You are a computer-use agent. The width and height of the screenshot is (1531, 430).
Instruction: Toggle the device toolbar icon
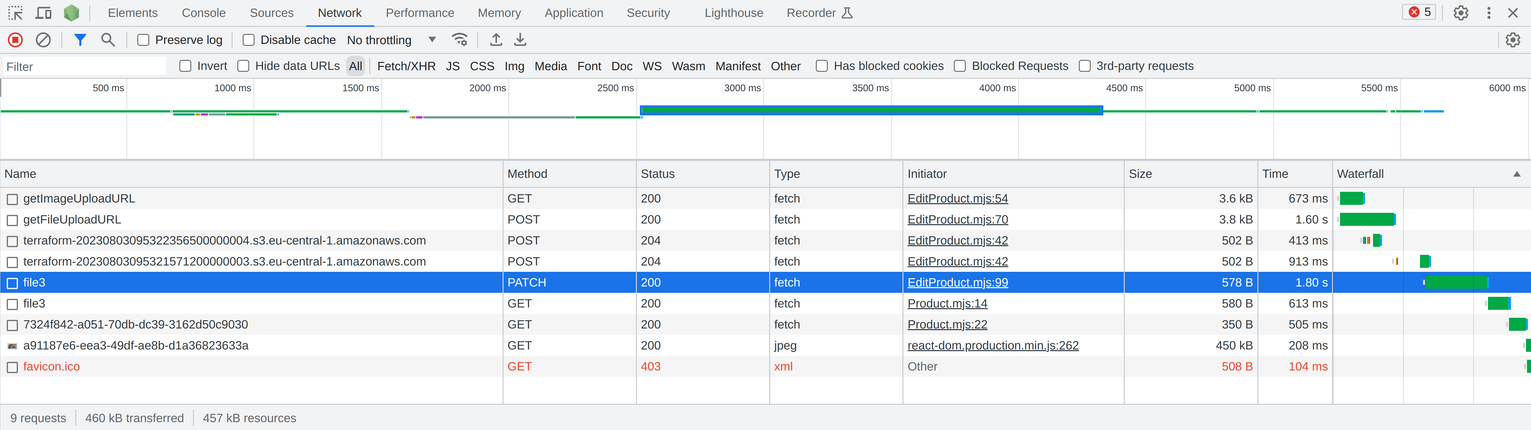point(44,13)
